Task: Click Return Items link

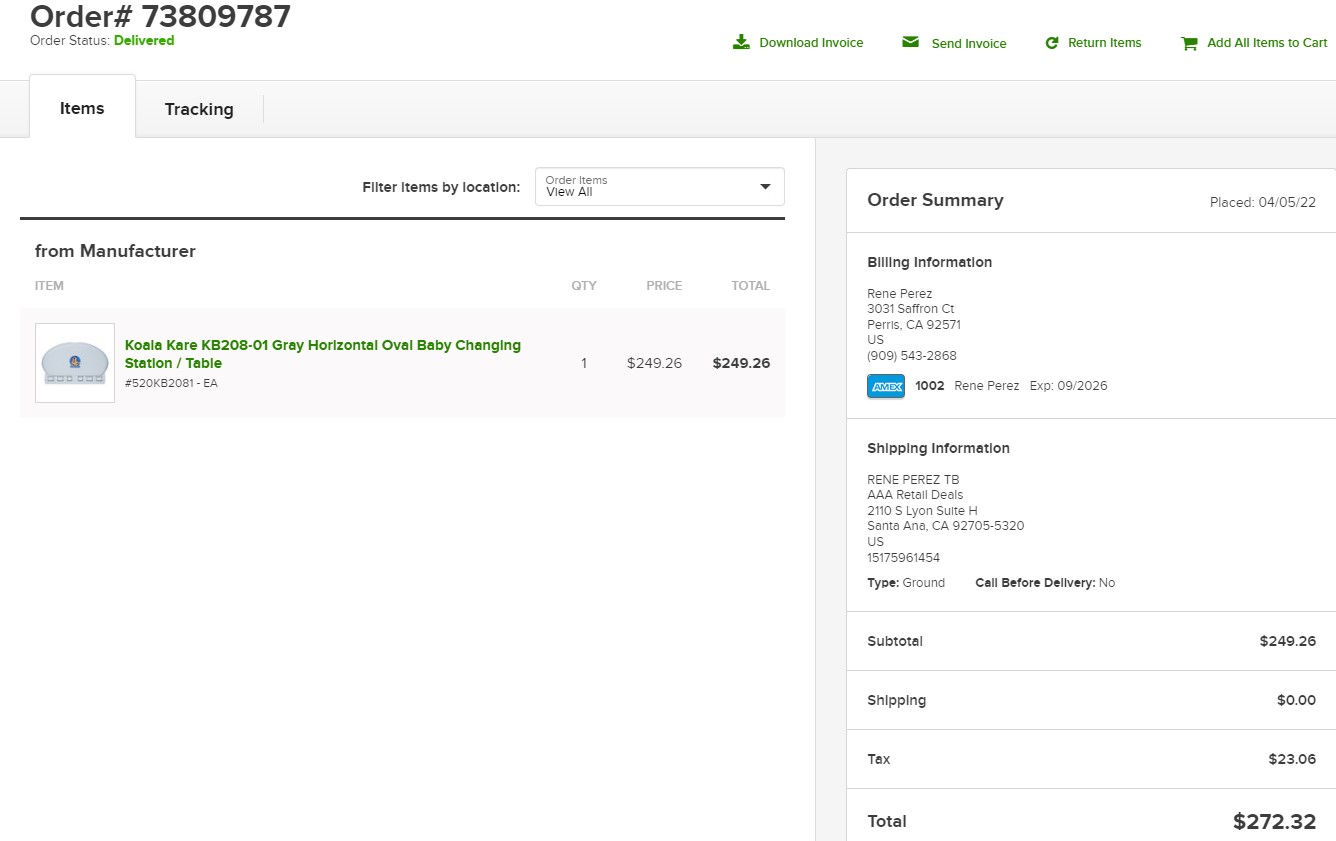Action: click(1104, 43)
